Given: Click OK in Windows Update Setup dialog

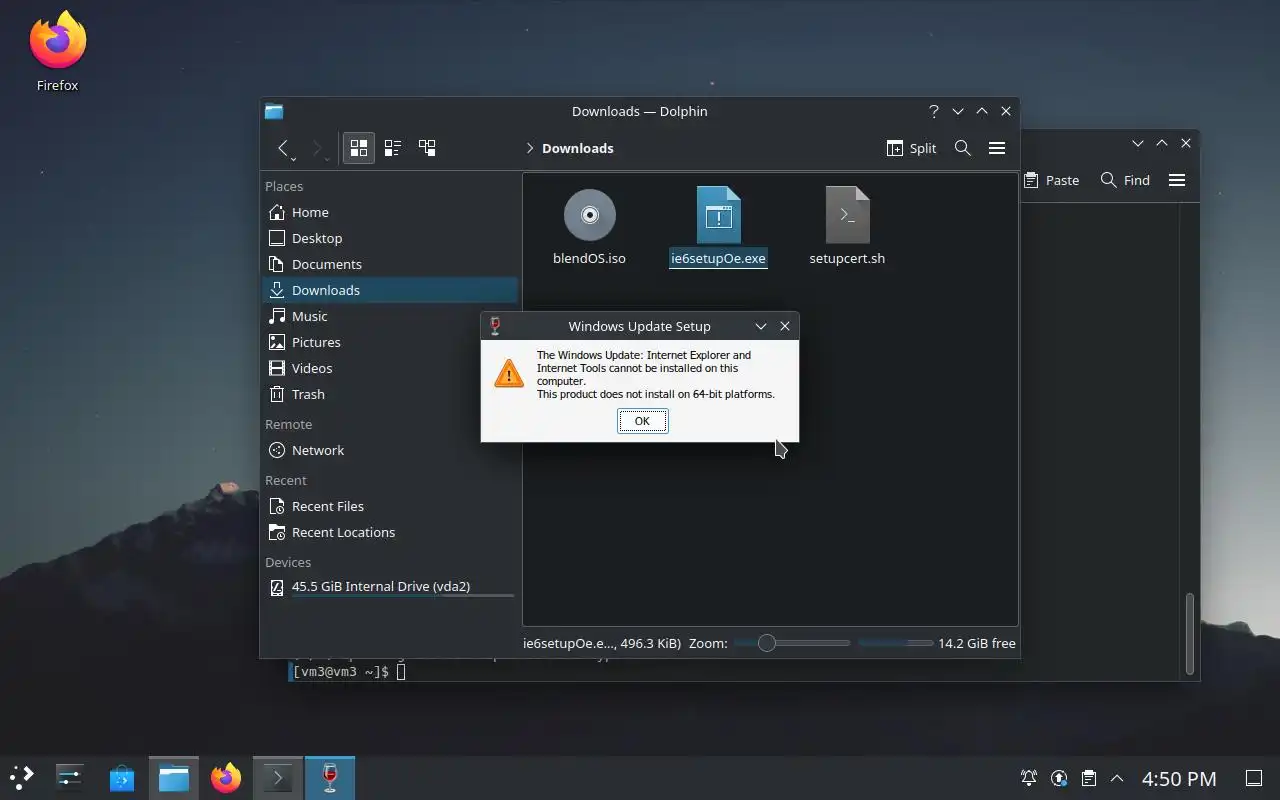Looking at the screenshot, I should [x=642, y=421].
